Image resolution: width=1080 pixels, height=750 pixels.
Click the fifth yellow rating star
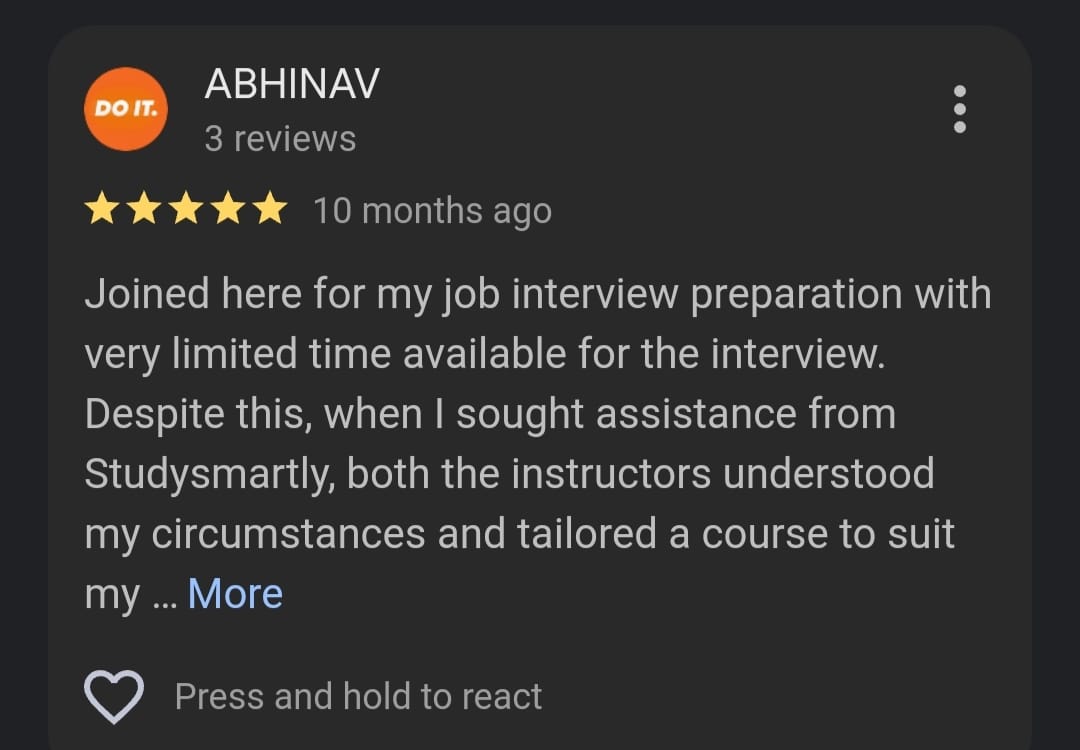[270, 209]
